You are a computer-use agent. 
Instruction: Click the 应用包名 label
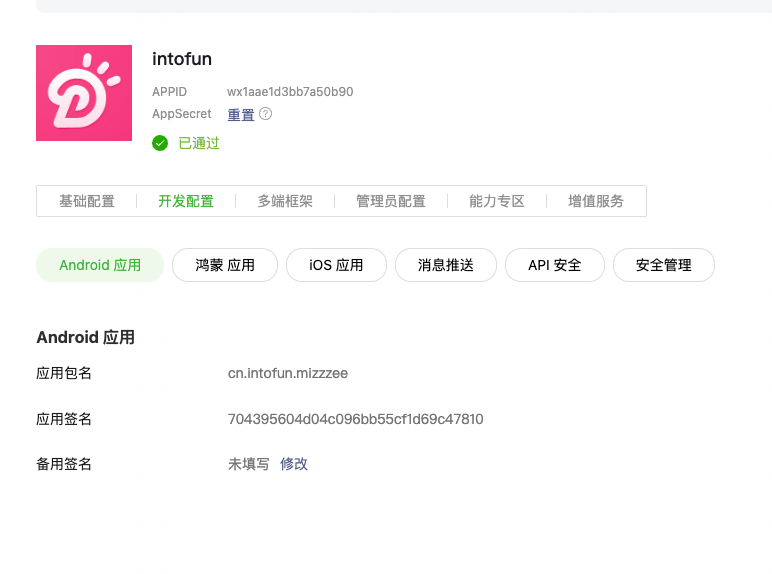[x=64, y=373]
